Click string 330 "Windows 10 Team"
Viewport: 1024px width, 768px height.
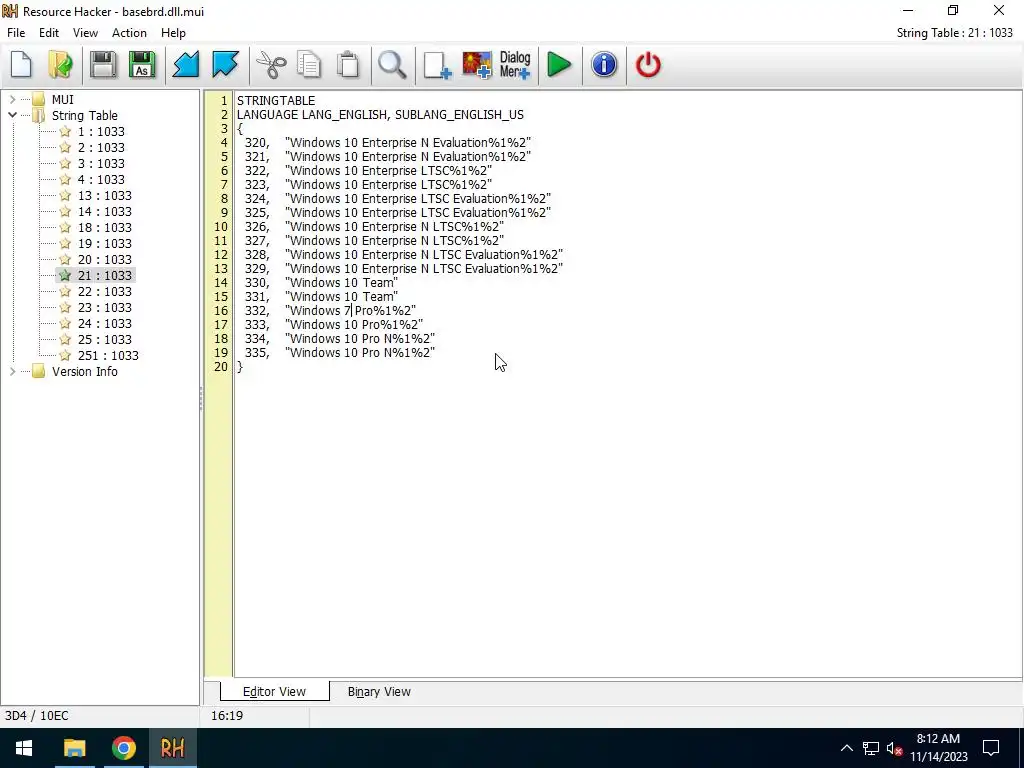(341, 283)
